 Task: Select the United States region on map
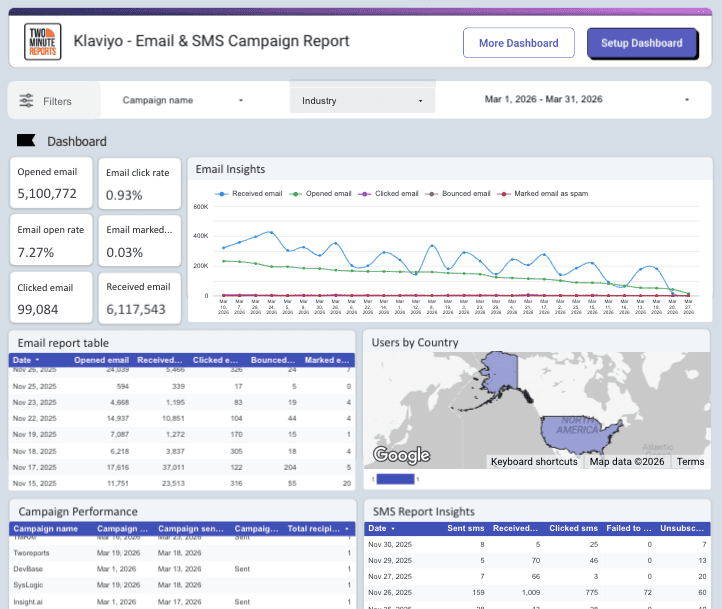point(576,434)
